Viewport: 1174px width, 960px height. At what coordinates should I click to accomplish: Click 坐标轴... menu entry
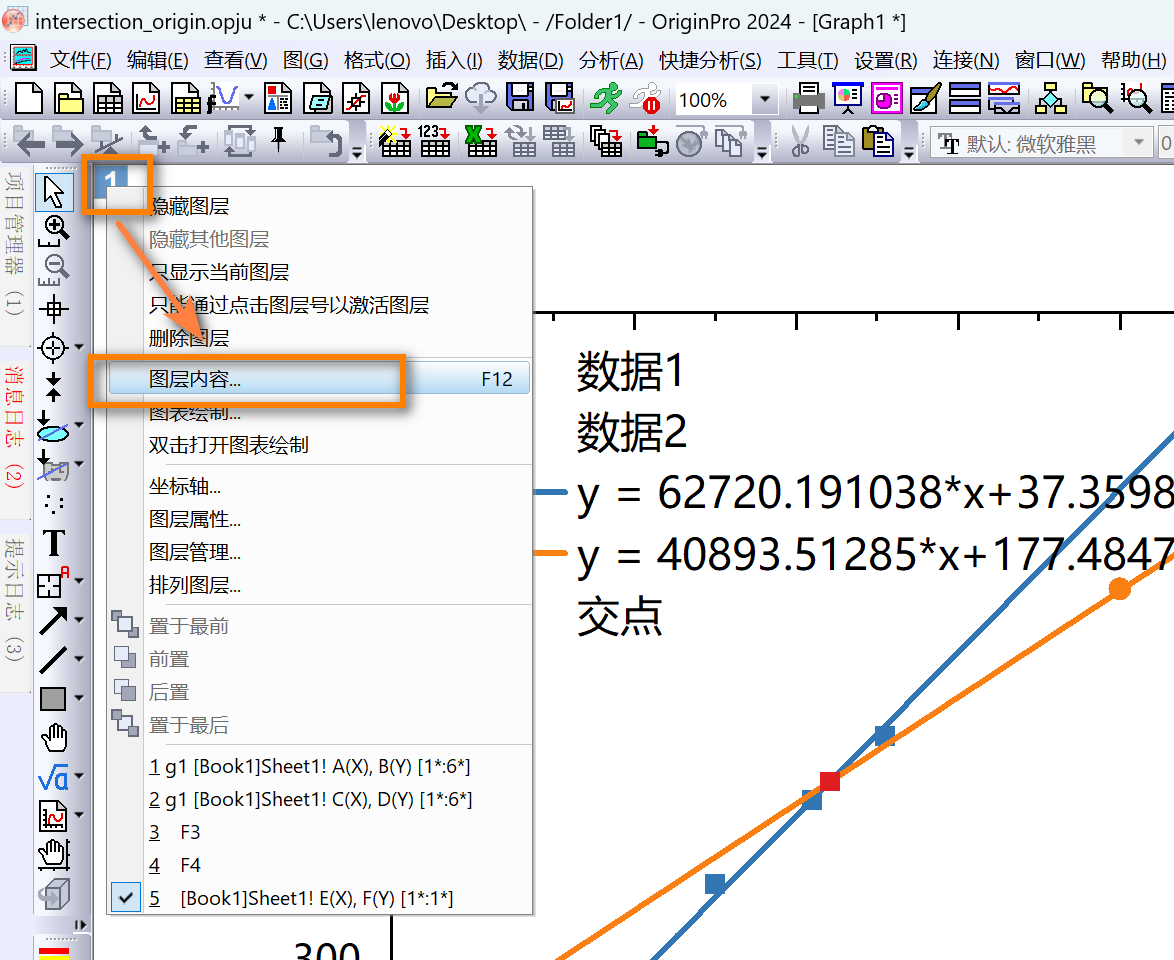[x=185, y=487]
